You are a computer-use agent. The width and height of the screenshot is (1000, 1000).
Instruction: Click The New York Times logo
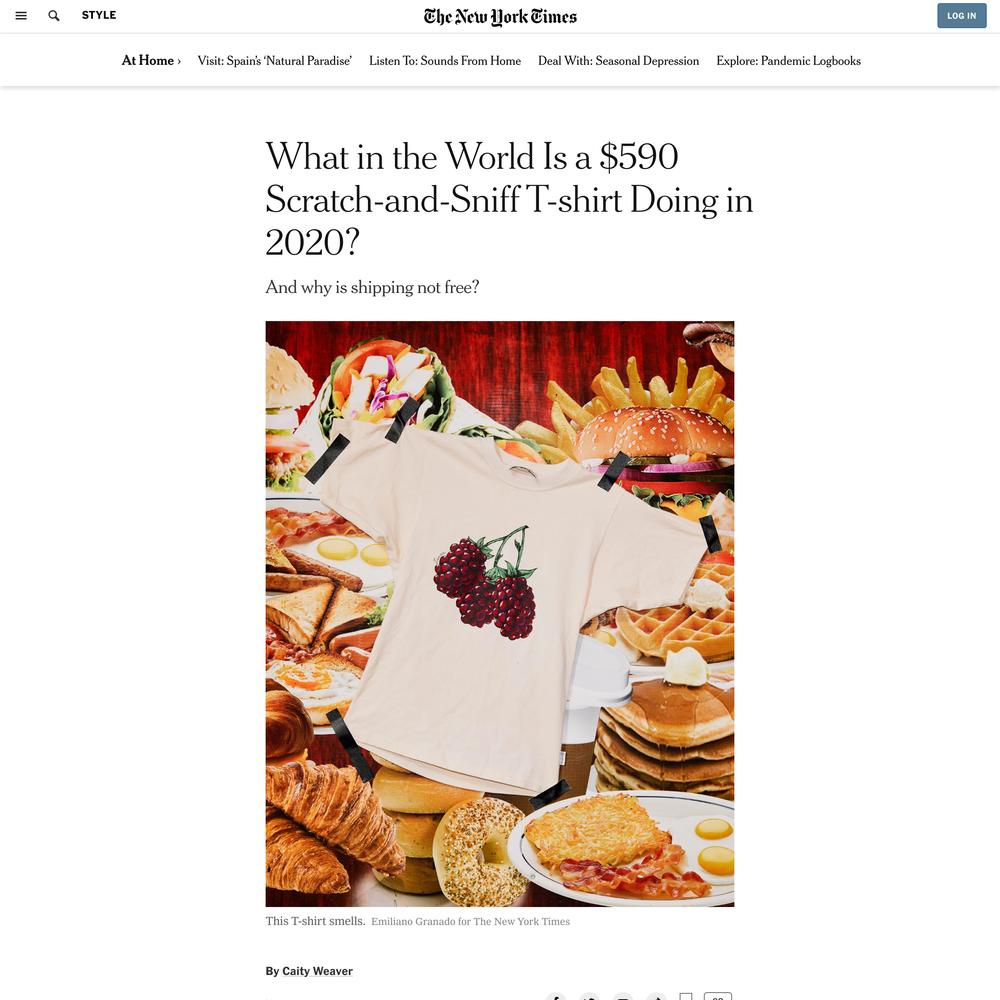[x=500, y=17]
